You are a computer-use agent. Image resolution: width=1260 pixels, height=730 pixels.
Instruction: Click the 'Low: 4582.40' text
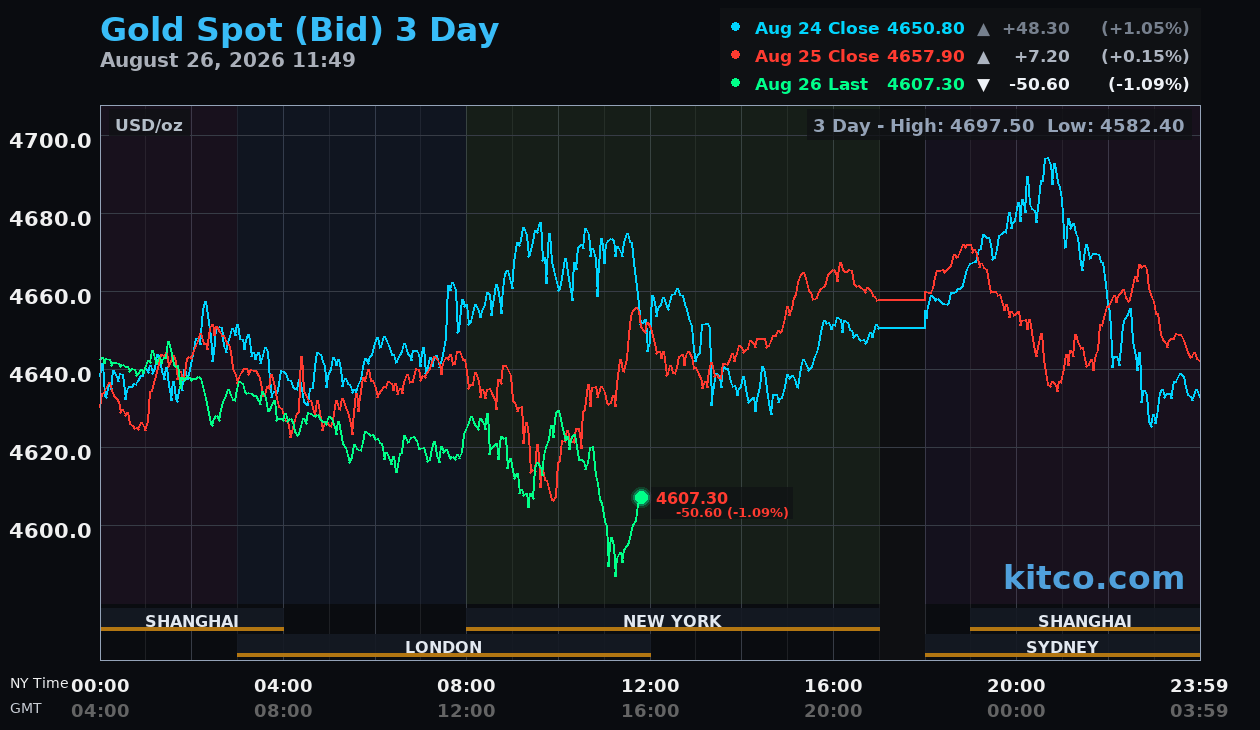coord(1115,126)
